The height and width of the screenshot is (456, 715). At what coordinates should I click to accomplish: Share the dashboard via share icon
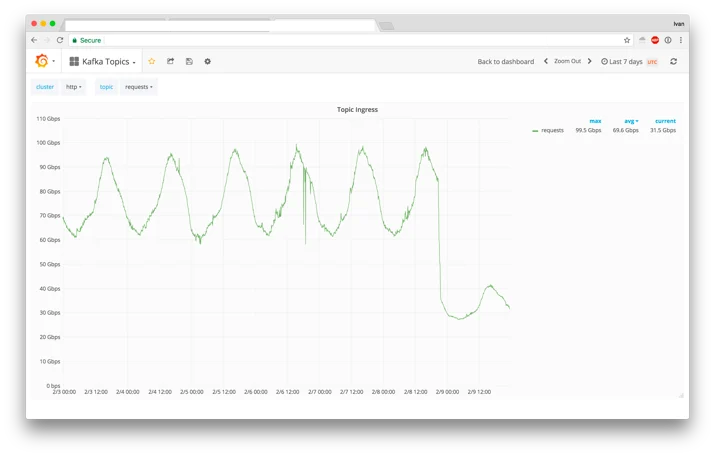pyautogui.click(x=171, y=61)
